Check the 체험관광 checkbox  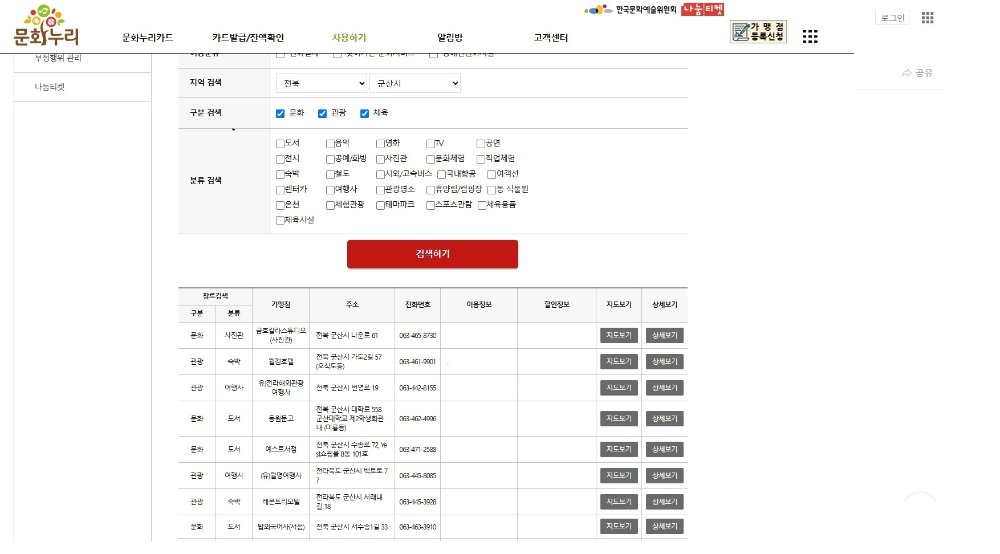coord(330,205)
